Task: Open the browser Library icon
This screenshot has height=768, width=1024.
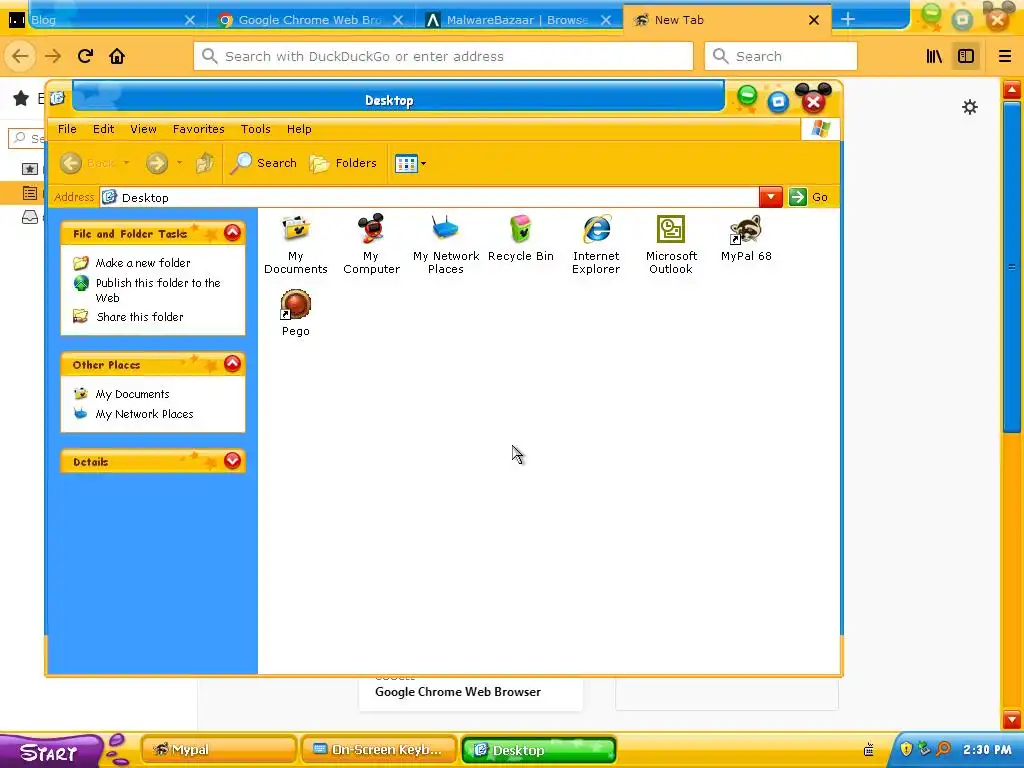Action: [x=935, y=56]
